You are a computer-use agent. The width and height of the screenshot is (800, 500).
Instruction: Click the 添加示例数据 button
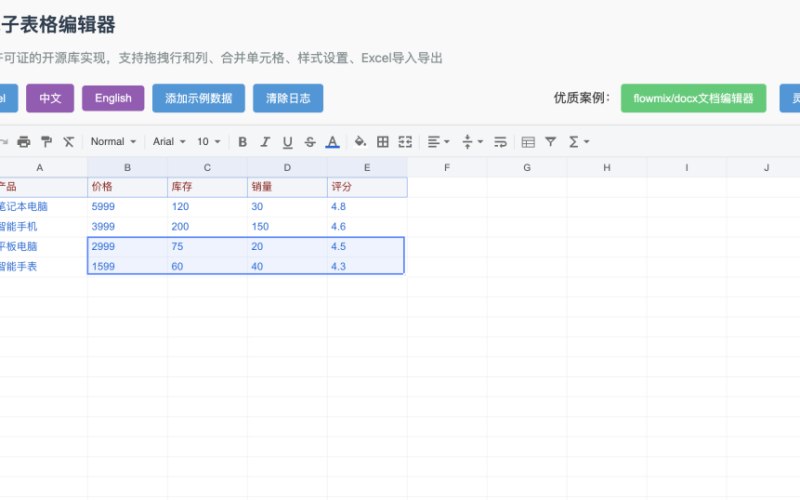[198, 98]
